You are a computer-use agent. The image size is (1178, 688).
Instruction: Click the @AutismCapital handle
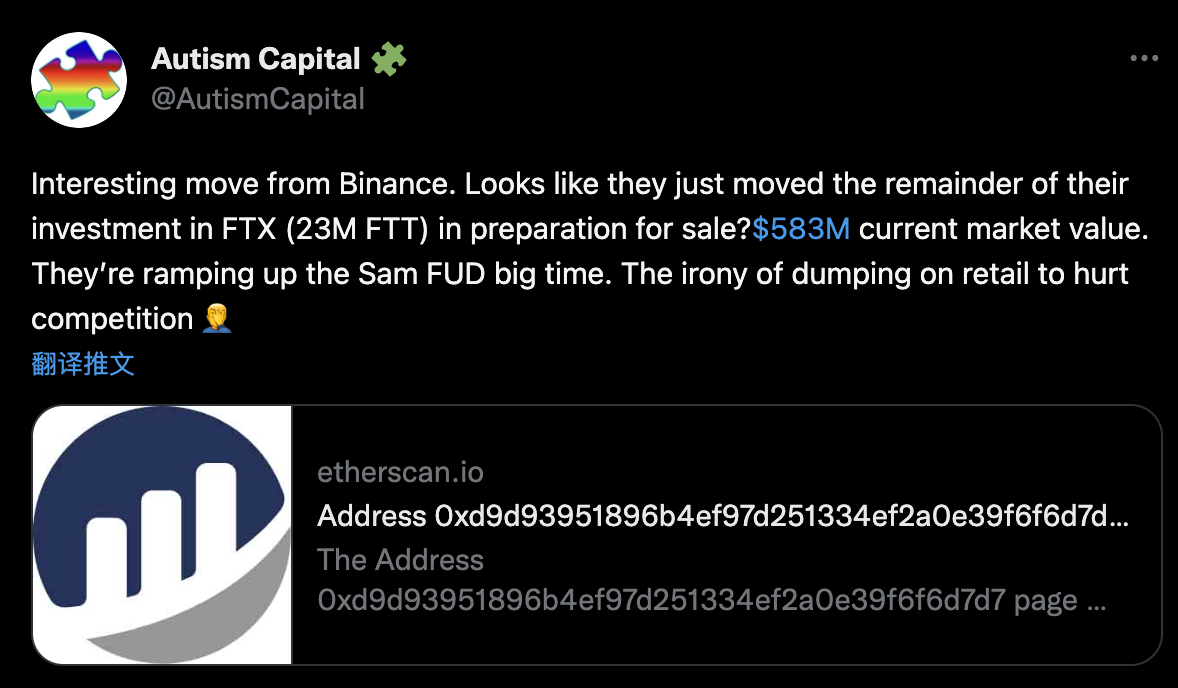258,99
